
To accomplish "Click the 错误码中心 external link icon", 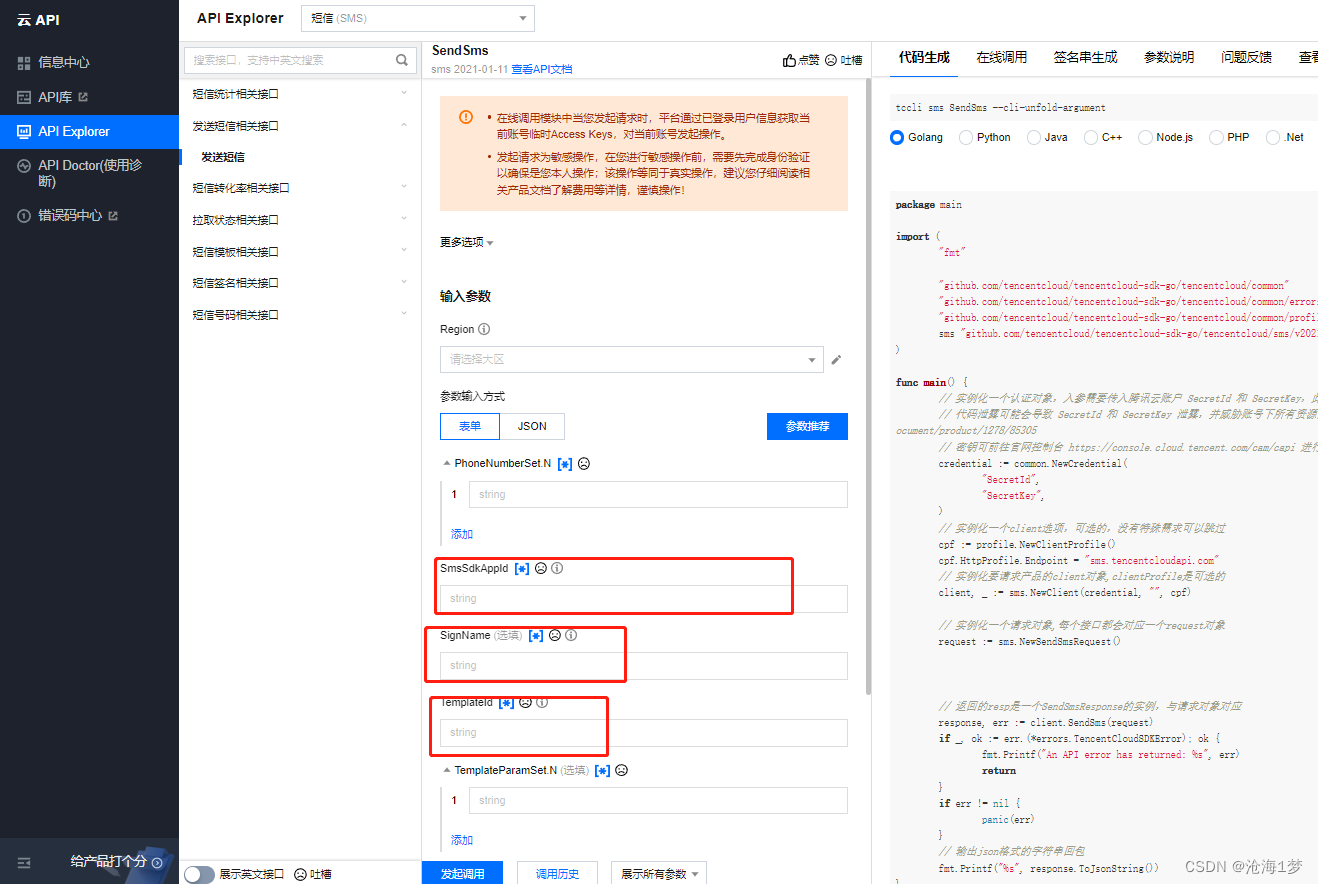I will 113,215.
